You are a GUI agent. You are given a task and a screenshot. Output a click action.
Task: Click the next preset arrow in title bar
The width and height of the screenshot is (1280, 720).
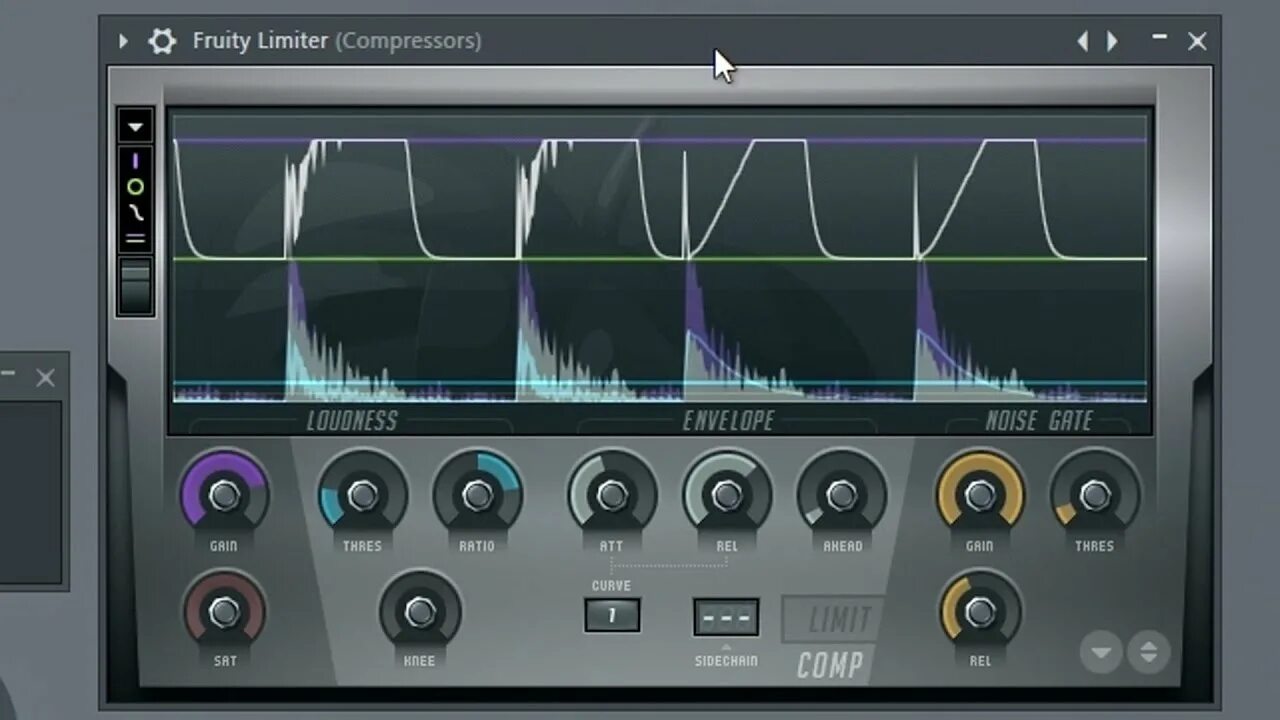click(x=1112, y=41)
